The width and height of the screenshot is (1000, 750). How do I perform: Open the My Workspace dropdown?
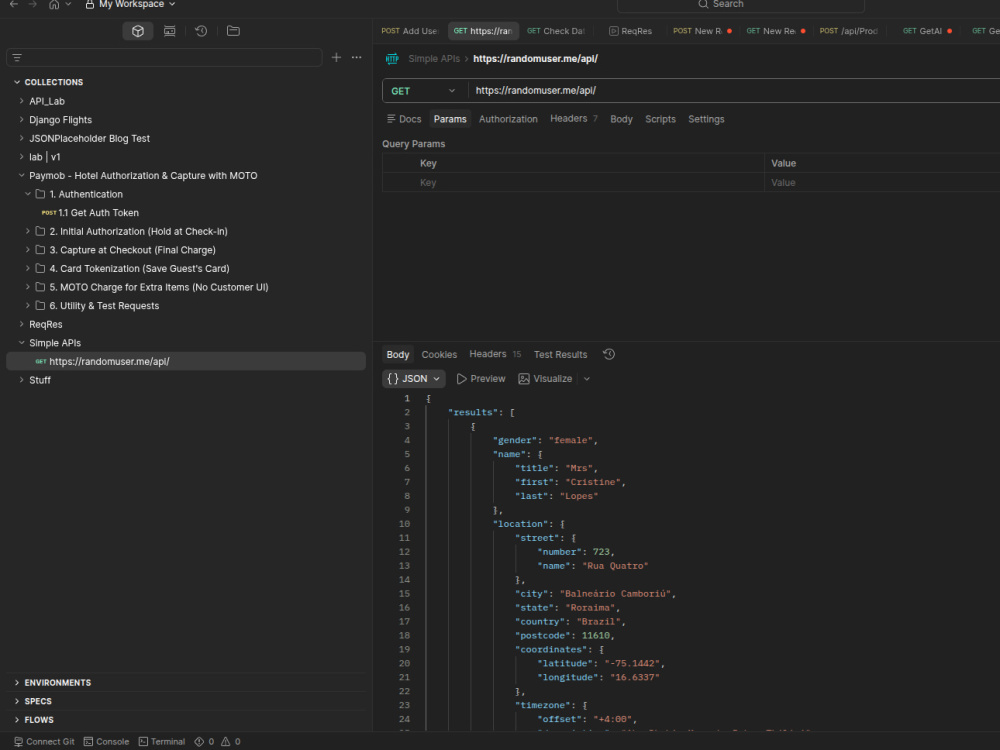point(130,4)
